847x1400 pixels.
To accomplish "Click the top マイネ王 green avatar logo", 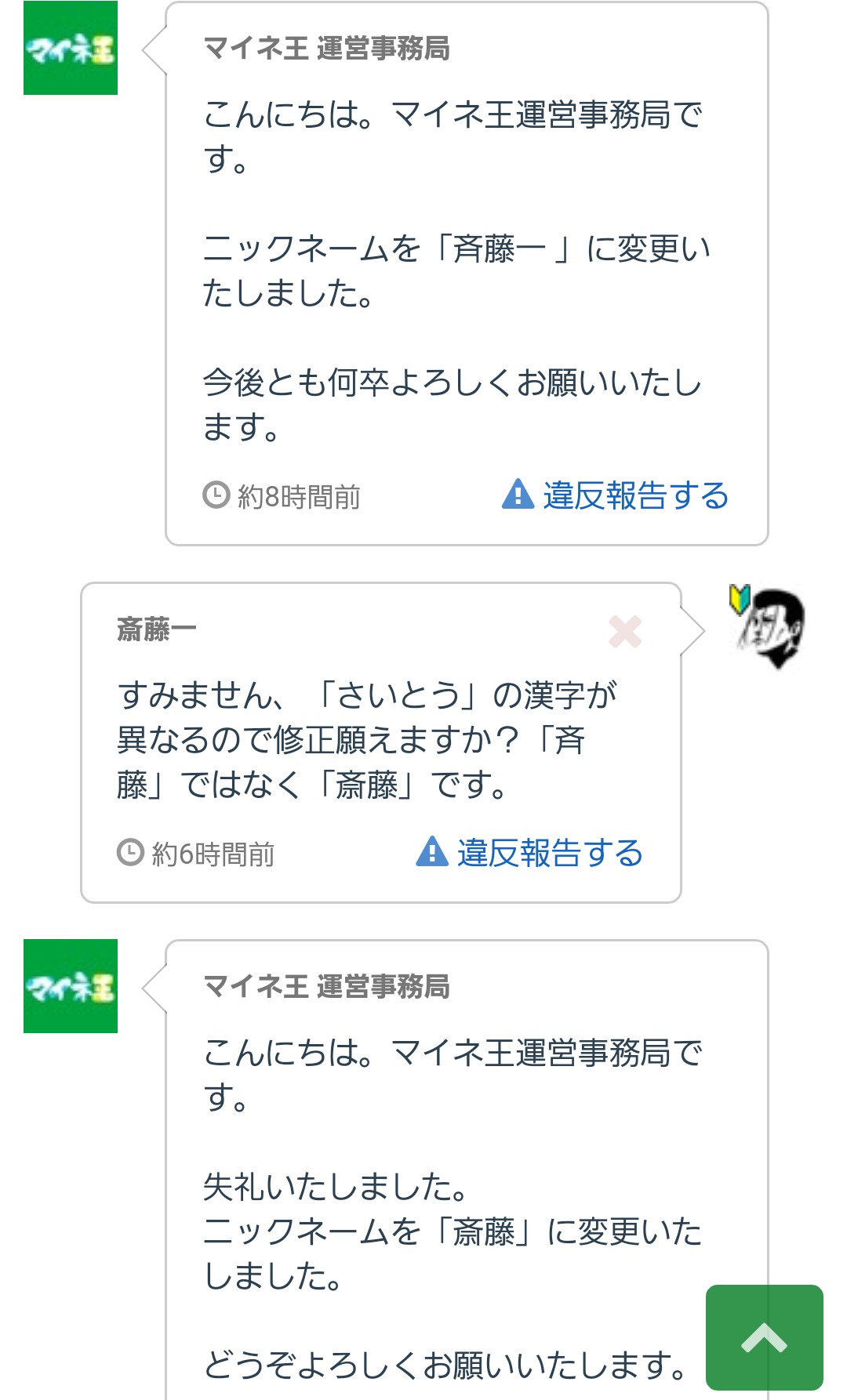I will point(71,48).
